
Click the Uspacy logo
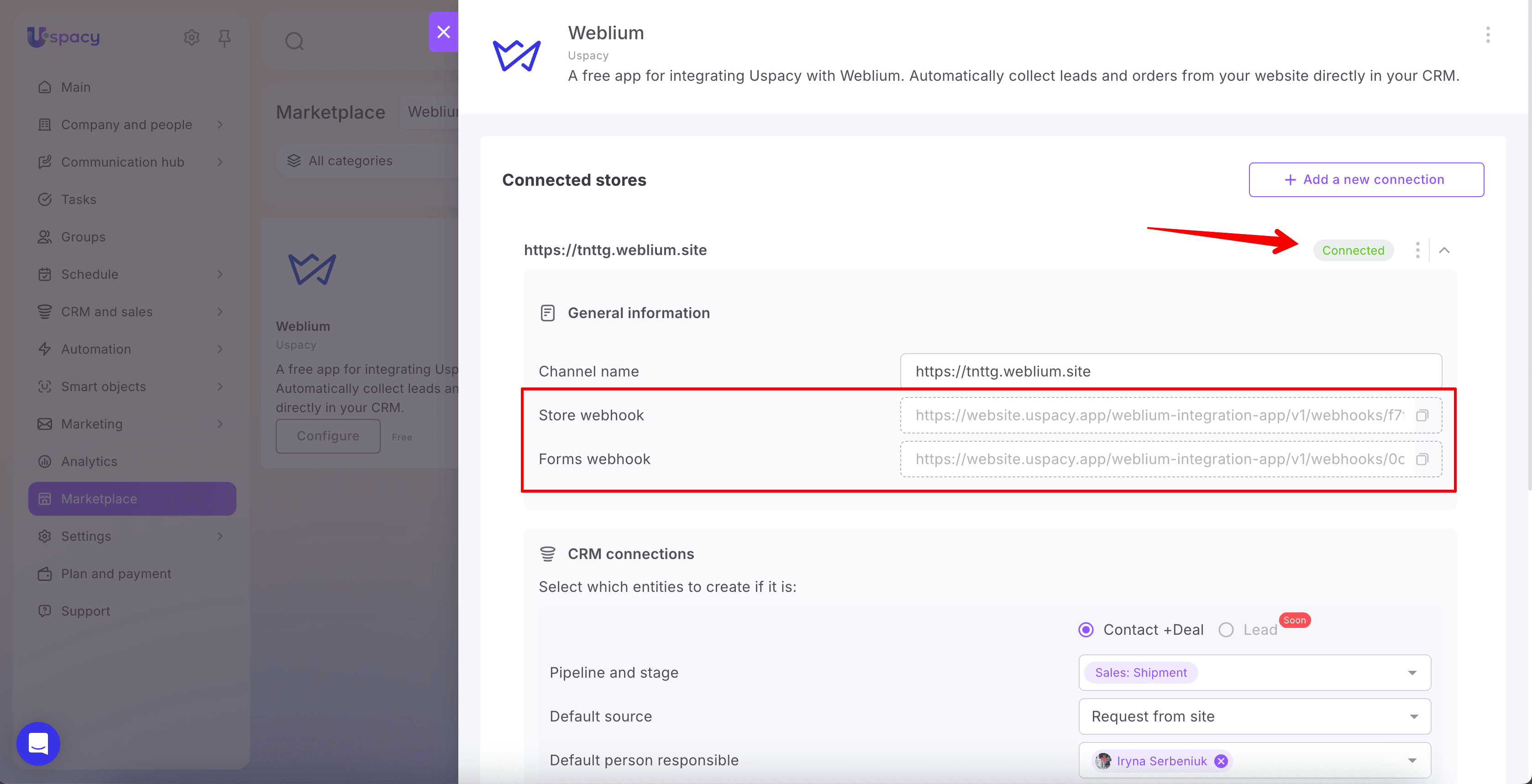point(63,37)
